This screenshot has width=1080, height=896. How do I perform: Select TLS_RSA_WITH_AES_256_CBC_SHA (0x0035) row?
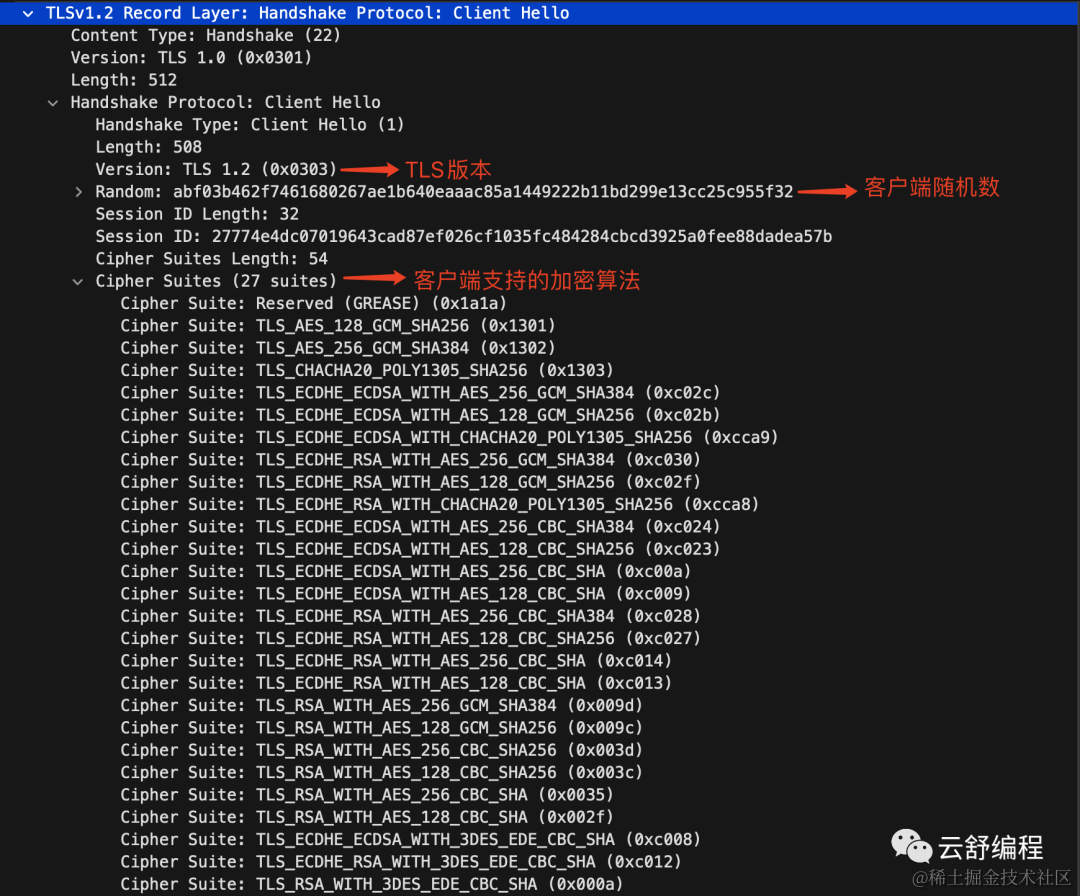pyautogui.click(x=366, y=795)
